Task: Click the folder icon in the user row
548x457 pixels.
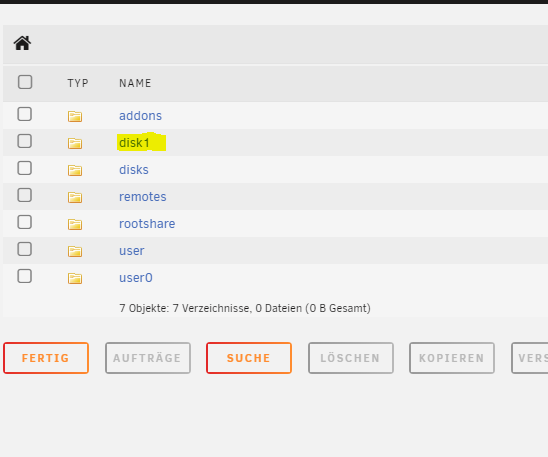Action: click(75, 251)
